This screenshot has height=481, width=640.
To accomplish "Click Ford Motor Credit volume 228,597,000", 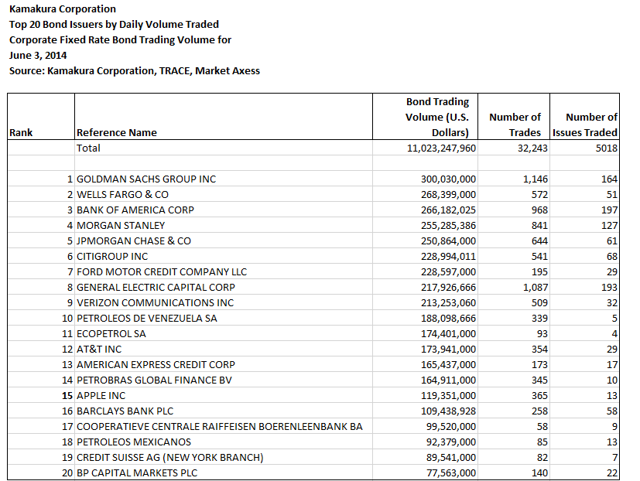I will point(449,272).
